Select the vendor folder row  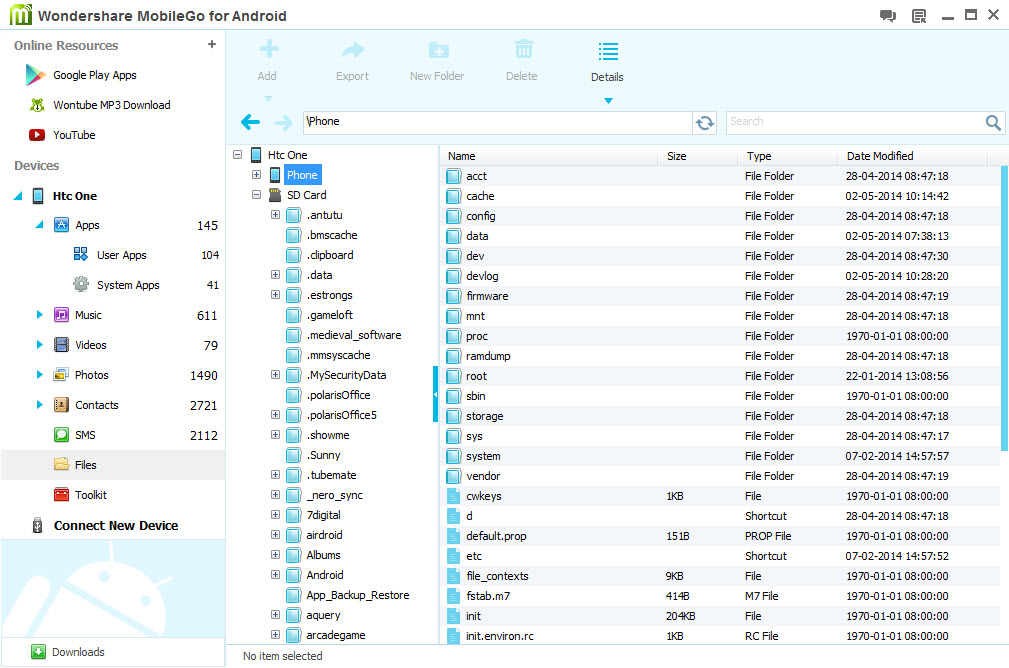(721, 476)
